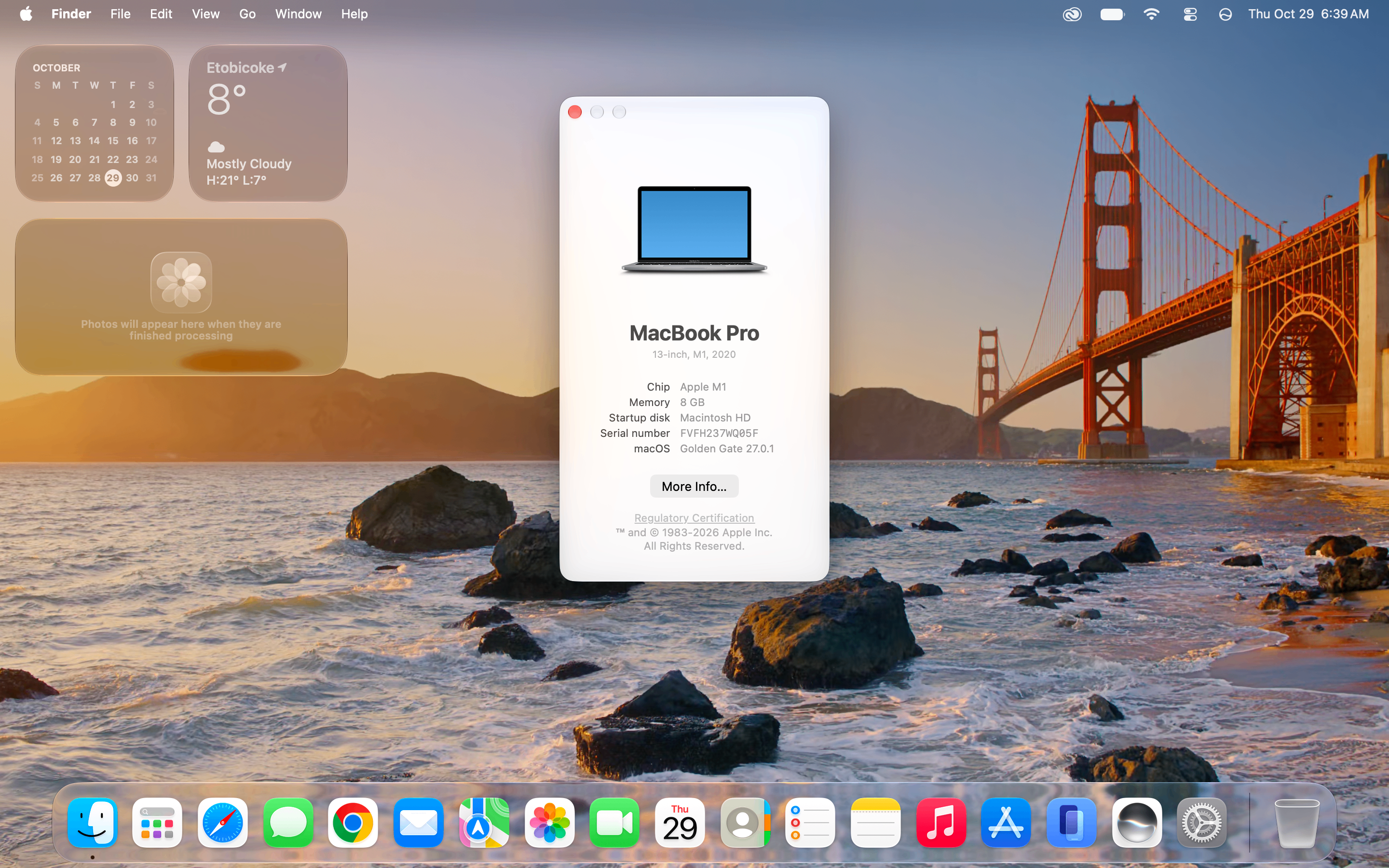Image resolution: width=1389 pixels, height=868 pixels.
Task: Launch Google Chrome from the Dock
Action: (x=353, y=823)
